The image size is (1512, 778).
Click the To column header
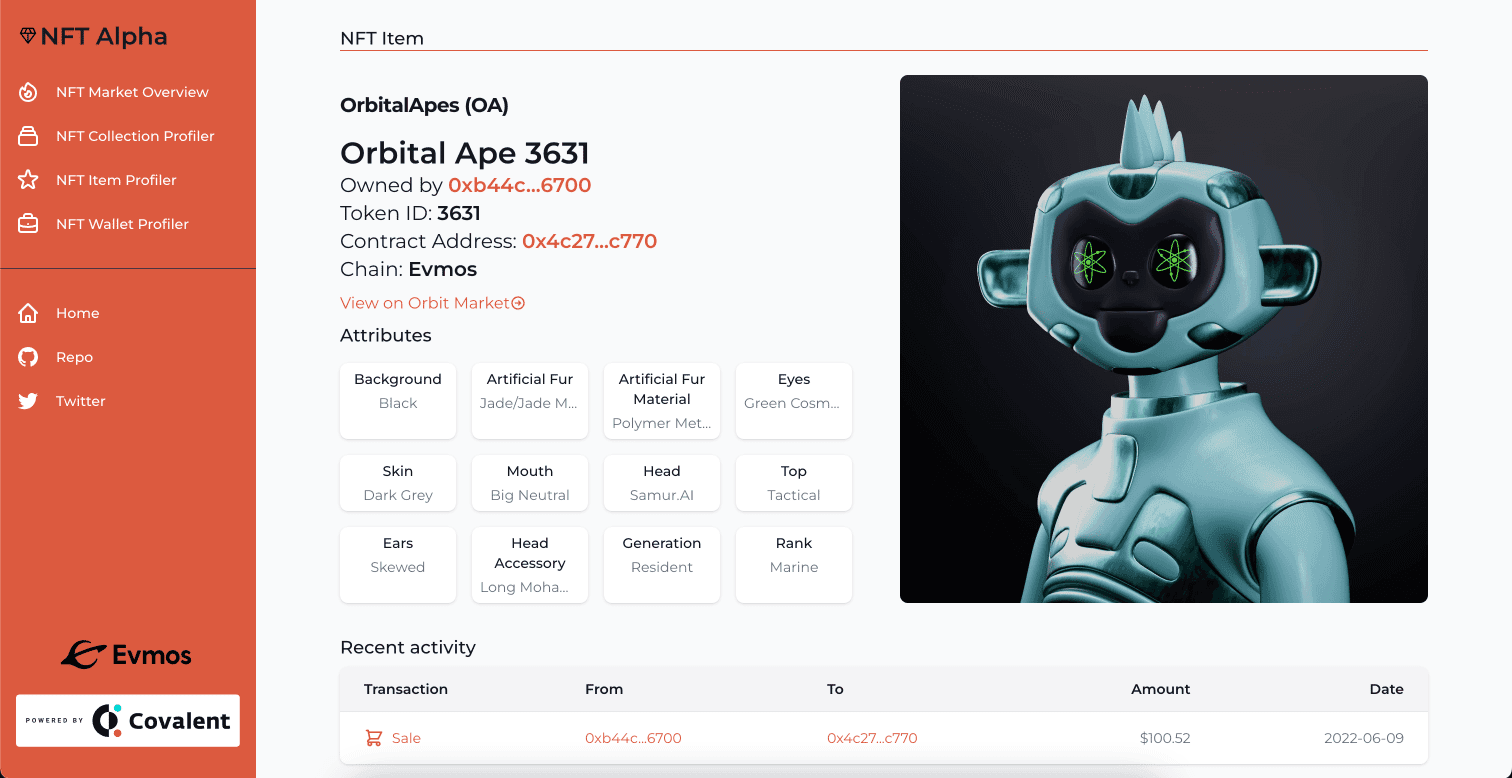click(835, 689)
